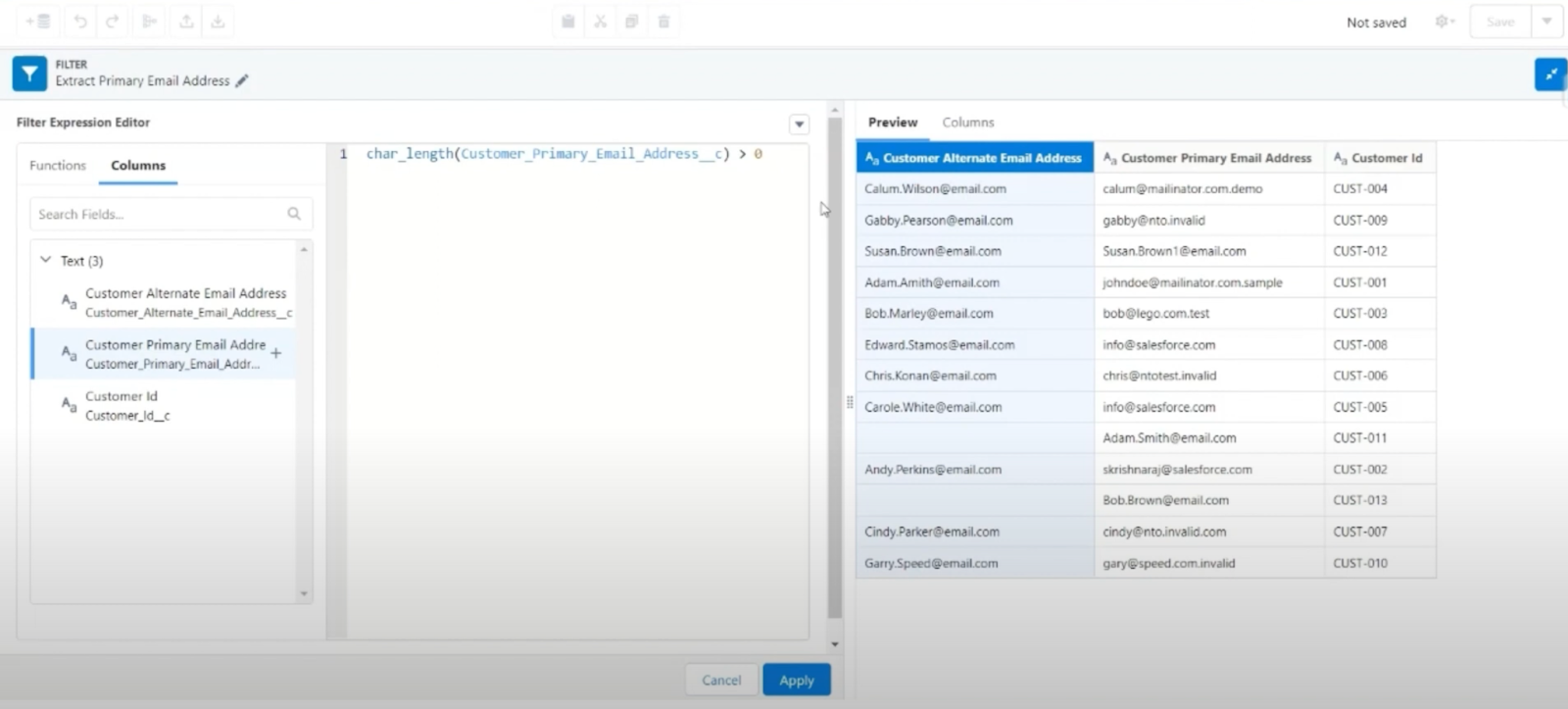This screenshot has width=1568, height=709.
Task: Undo the last change
Action: 80,21
